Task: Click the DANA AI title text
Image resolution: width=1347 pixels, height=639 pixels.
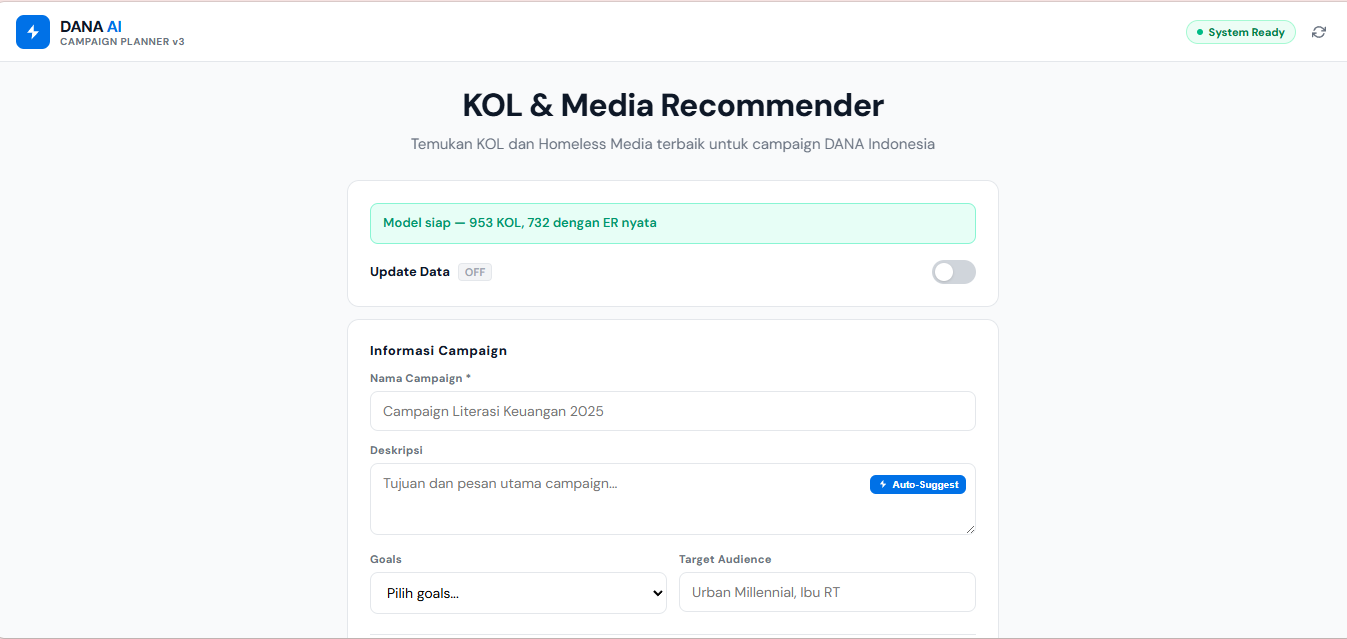Action: (x=91, y=26)
